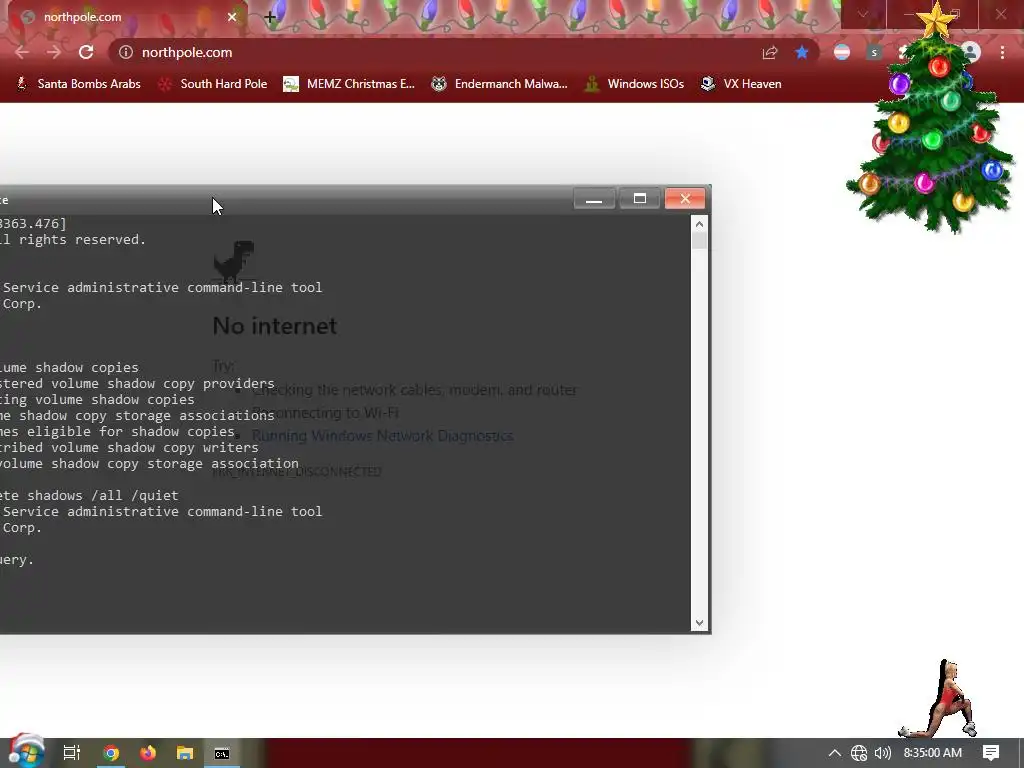Select the Command Prompt taskbar icon
Screen dimensions: 1024x768
(x=222, y=753)
